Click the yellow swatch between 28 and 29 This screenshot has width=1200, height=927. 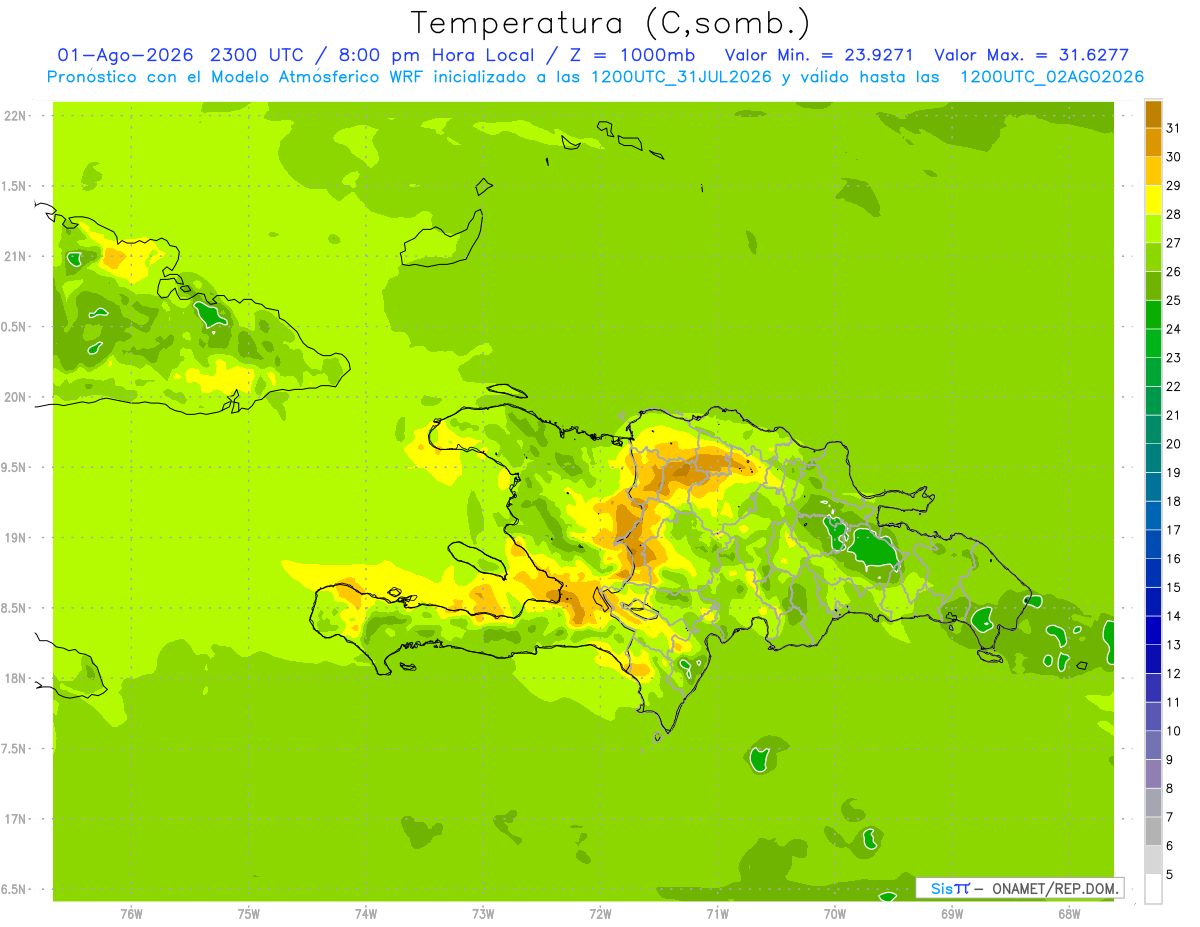point(1153,200)
